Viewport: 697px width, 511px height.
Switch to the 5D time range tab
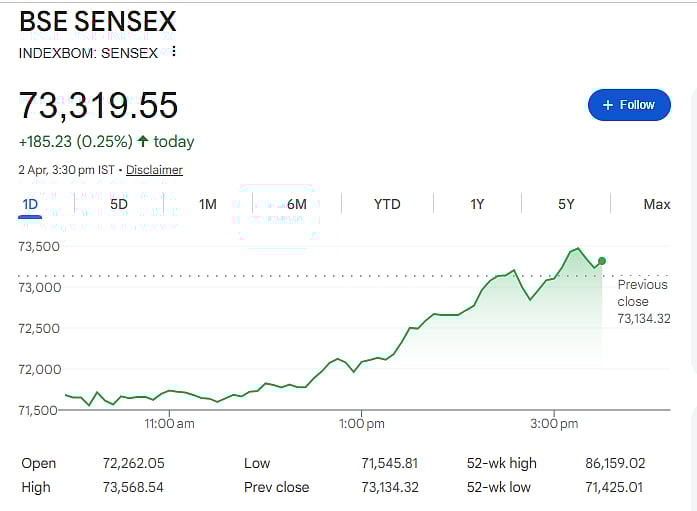click(x=118, y=204)
